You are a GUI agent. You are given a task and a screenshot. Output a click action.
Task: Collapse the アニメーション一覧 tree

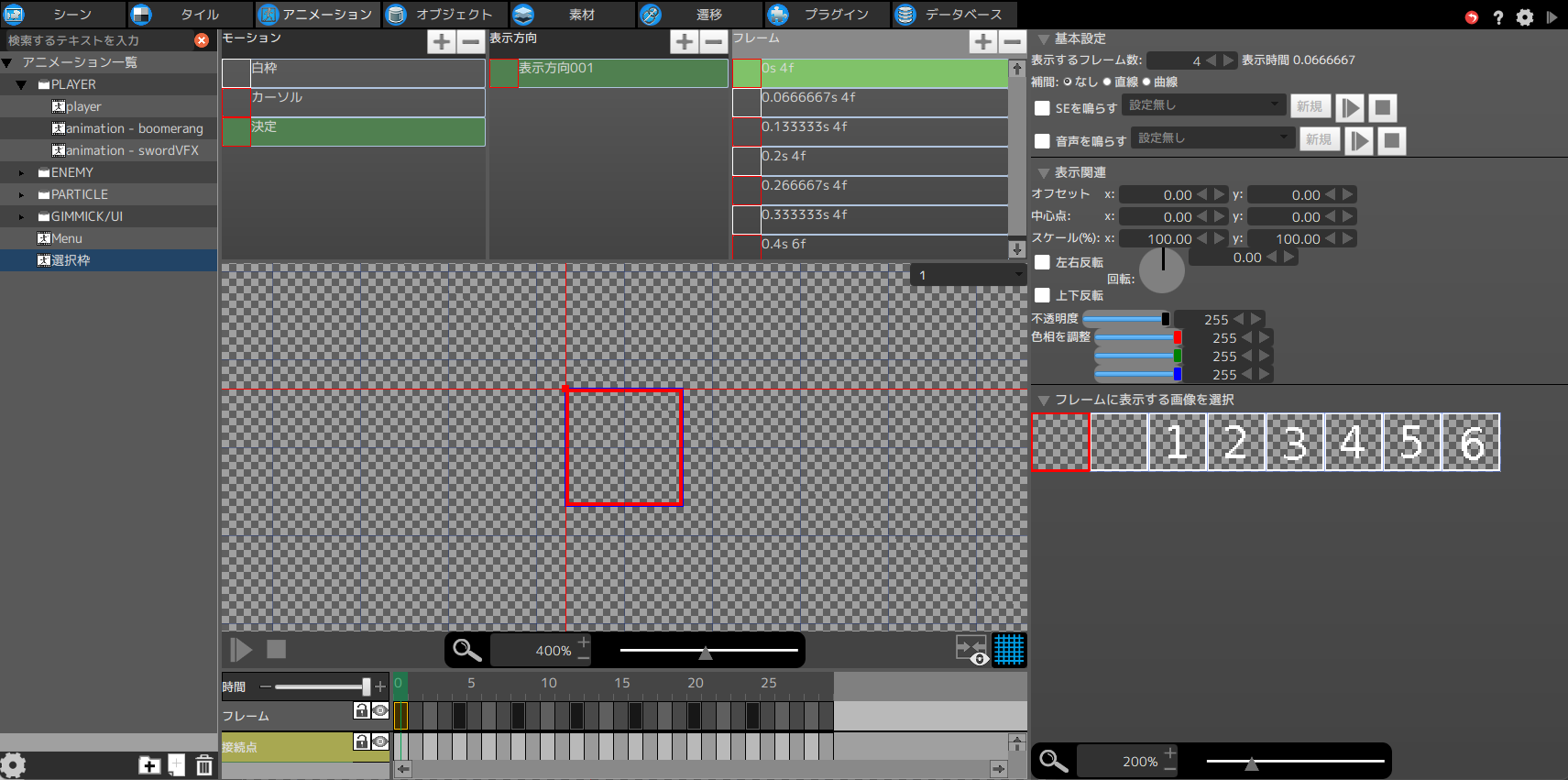click(x=7, y=62)
